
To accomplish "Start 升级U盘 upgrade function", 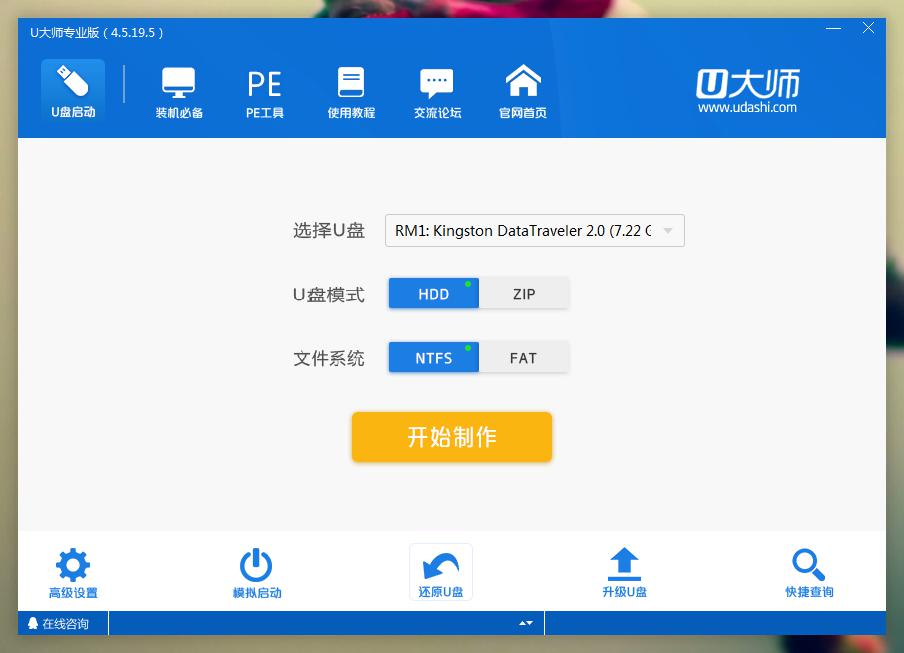I will [x=625, y=571].
